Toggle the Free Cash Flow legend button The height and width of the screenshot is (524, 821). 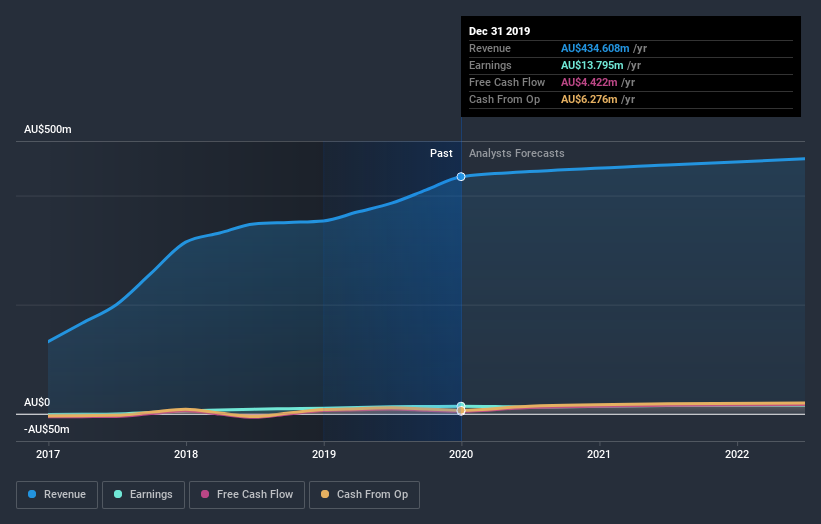247,495
